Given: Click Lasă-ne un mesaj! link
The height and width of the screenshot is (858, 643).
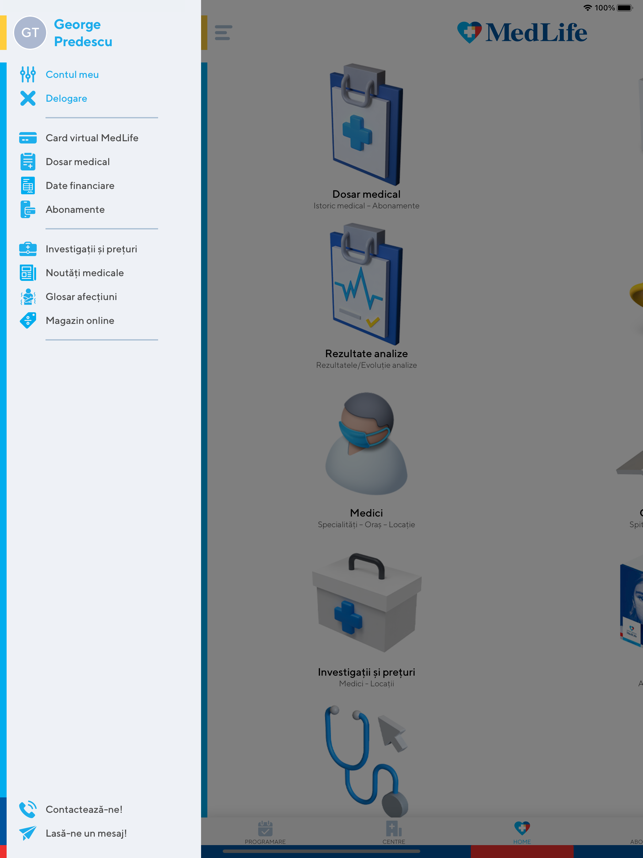Looking at the screenshot, I should tap(85, 833).
